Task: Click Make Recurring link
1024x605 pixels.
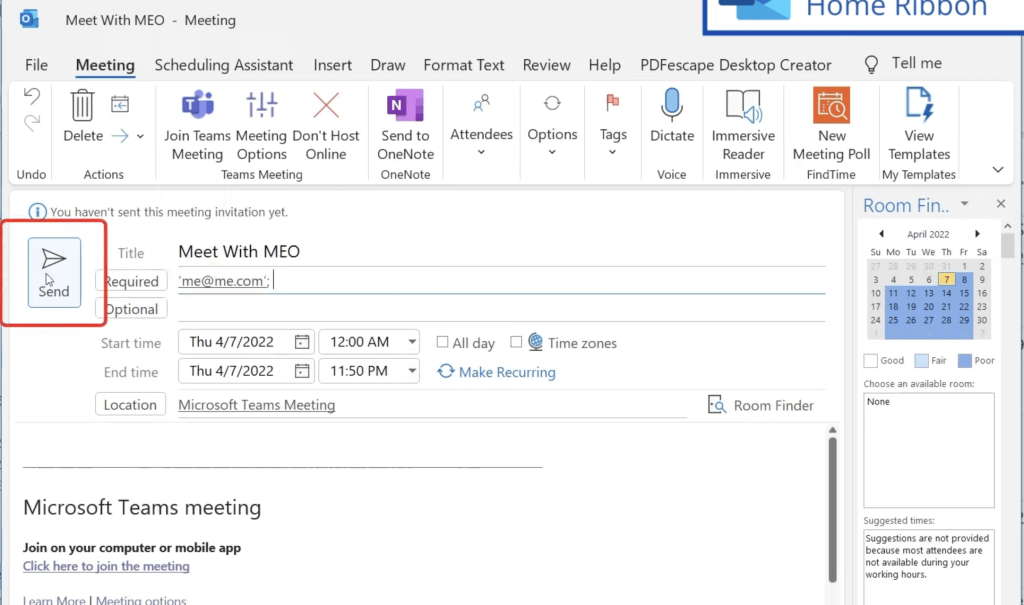Action: click(497, 372)
